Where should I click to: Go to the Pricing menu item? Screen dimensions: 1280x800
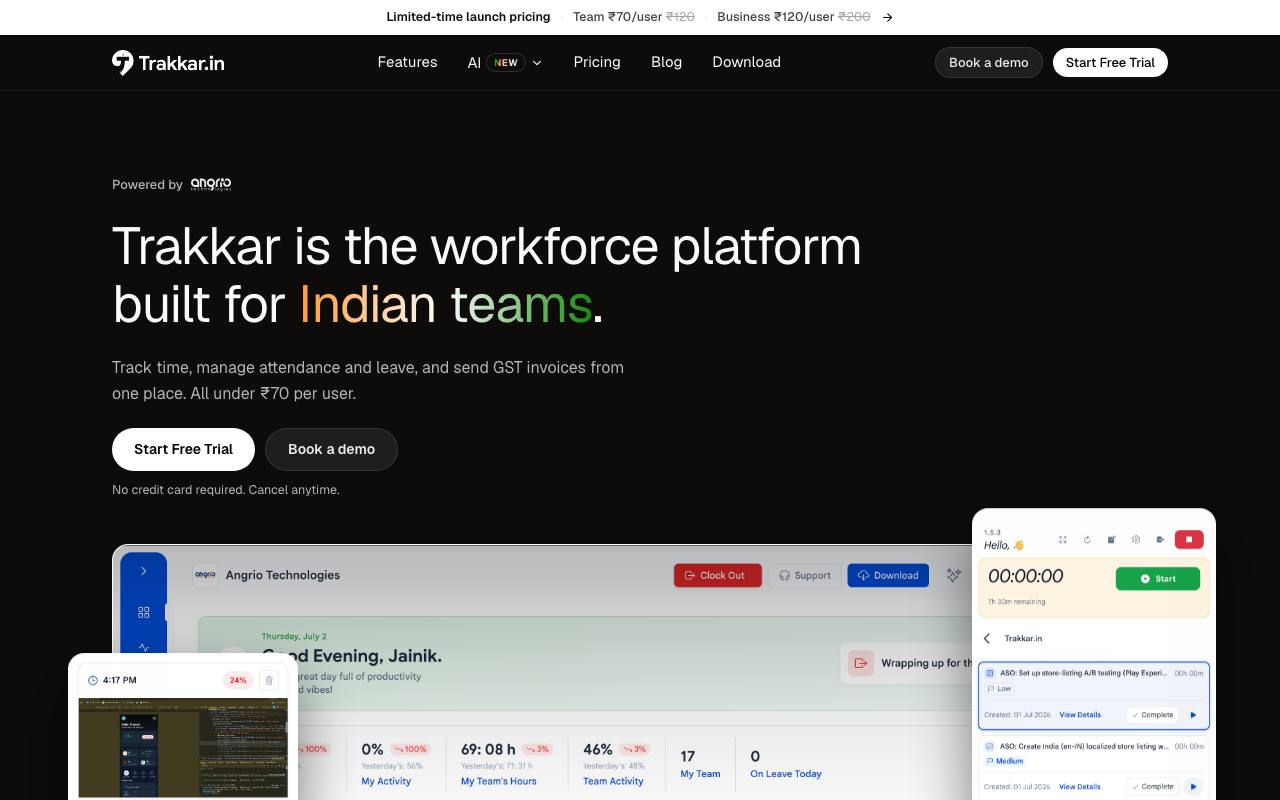tap(597, 62)
